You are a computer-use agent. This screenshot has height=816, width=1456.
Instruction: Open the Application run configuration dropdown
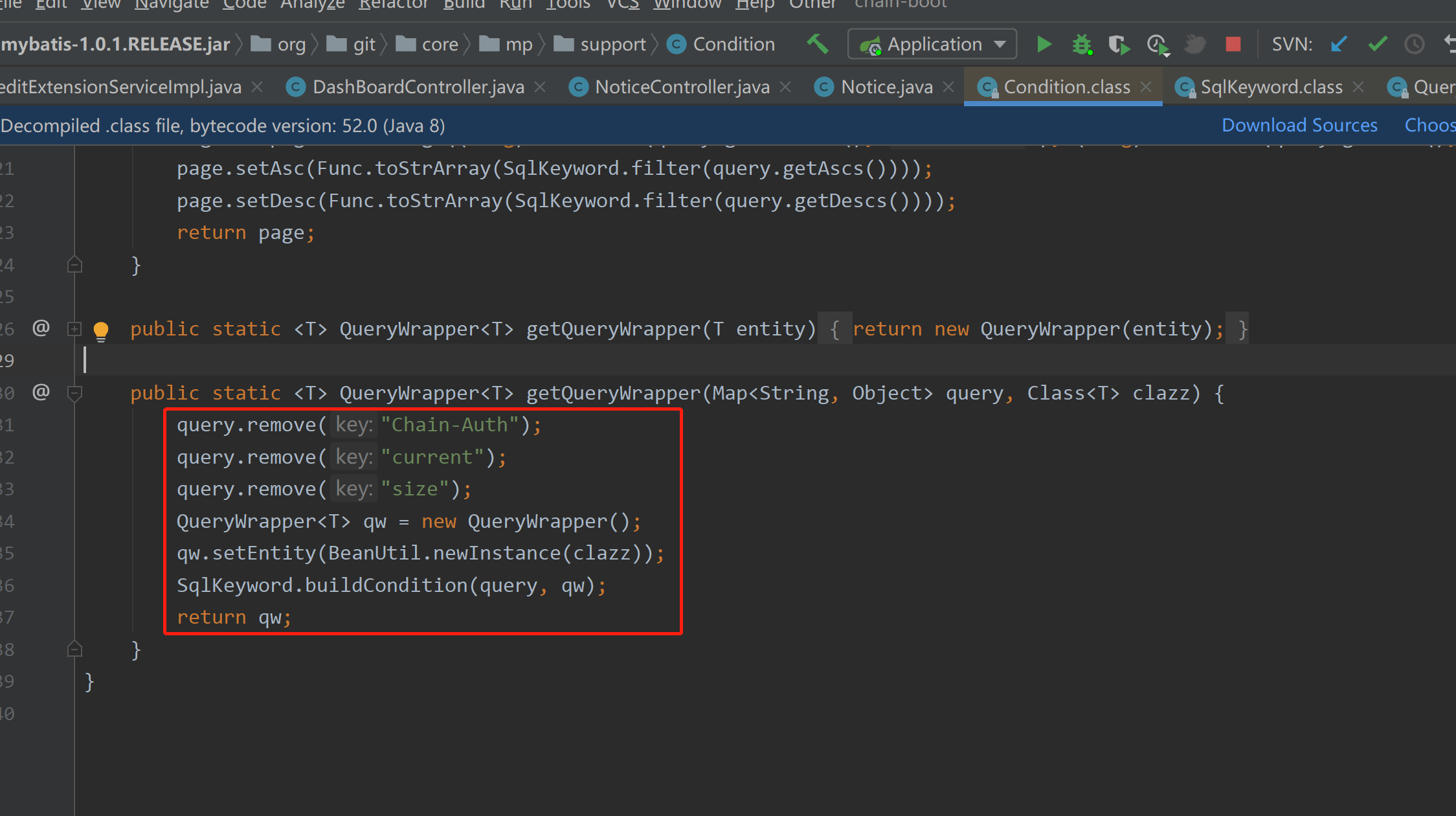(932, 44)
